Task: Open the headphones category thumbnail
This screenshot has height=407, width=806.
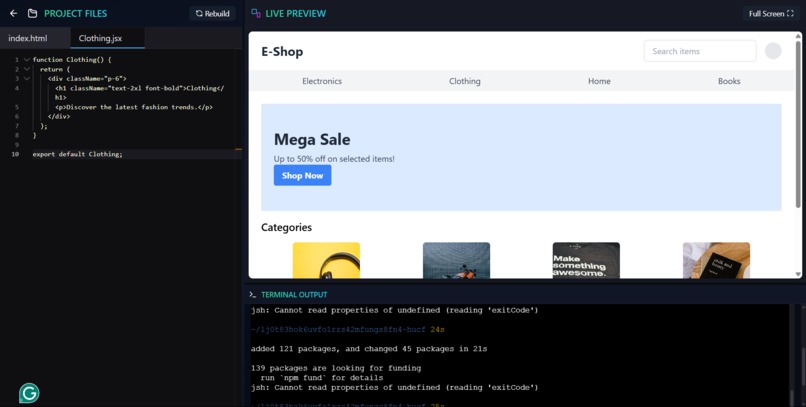Action: coord(326,261)
